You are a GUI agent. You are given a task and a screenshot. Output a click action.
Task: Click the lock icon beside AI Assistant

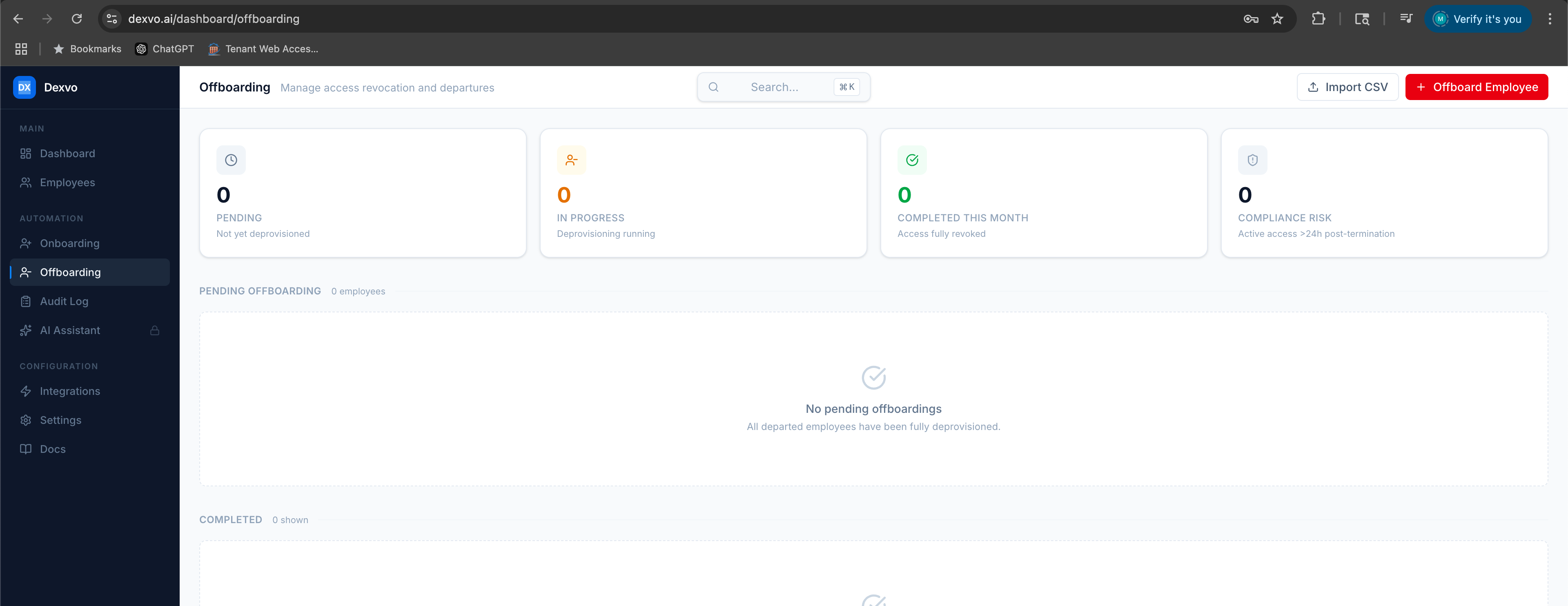click(x=155, y=330)
